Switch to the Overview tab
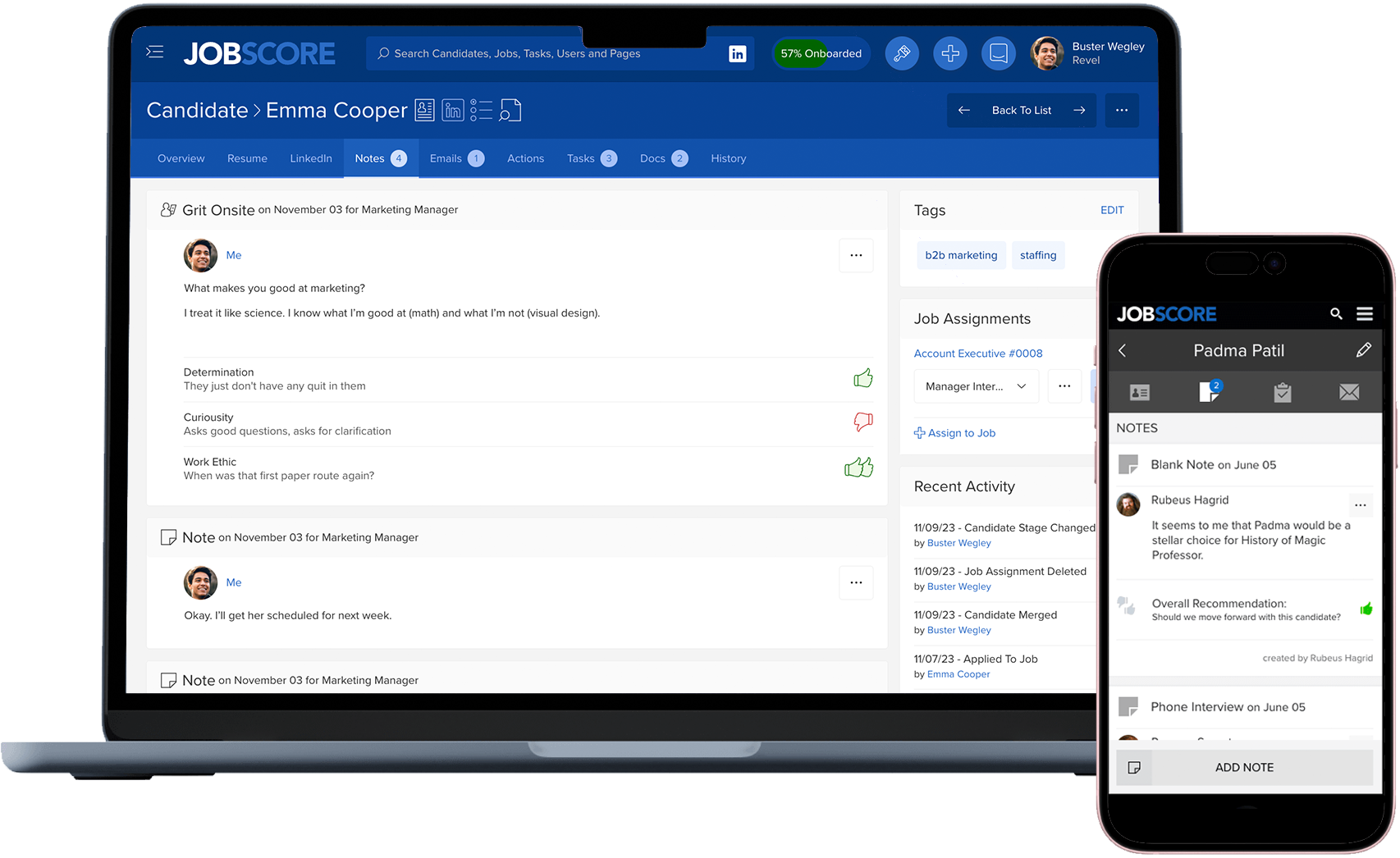This screenshot has width=1400, height=858. (x=181, y=158)
